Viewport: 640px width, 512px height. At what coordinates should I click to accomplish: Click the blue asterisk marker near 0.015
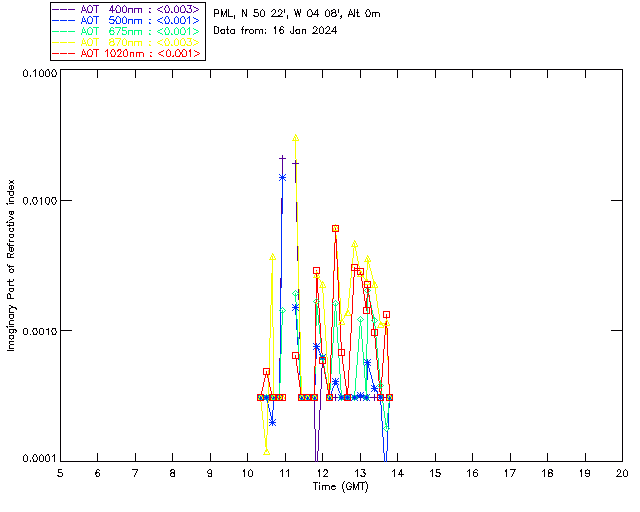coord(283,177)
